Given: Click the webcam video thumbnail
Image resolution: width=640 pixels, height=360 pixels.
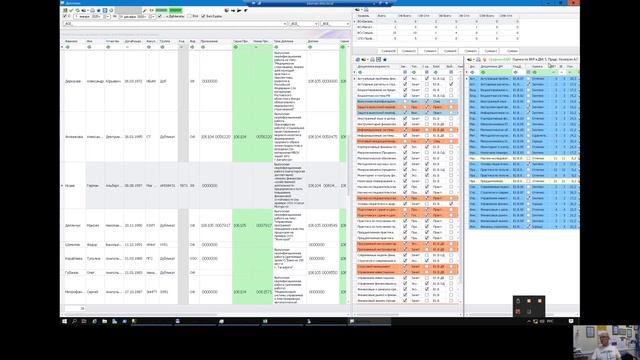Looking at the screenshot, I should coord(606,342).
